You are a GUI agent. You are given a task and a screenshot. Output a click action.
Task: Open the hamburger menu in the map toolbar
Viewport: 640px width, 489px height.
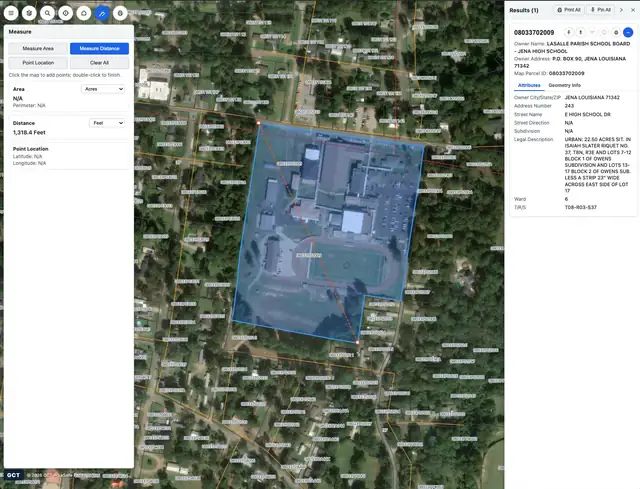tap(11, 13)
